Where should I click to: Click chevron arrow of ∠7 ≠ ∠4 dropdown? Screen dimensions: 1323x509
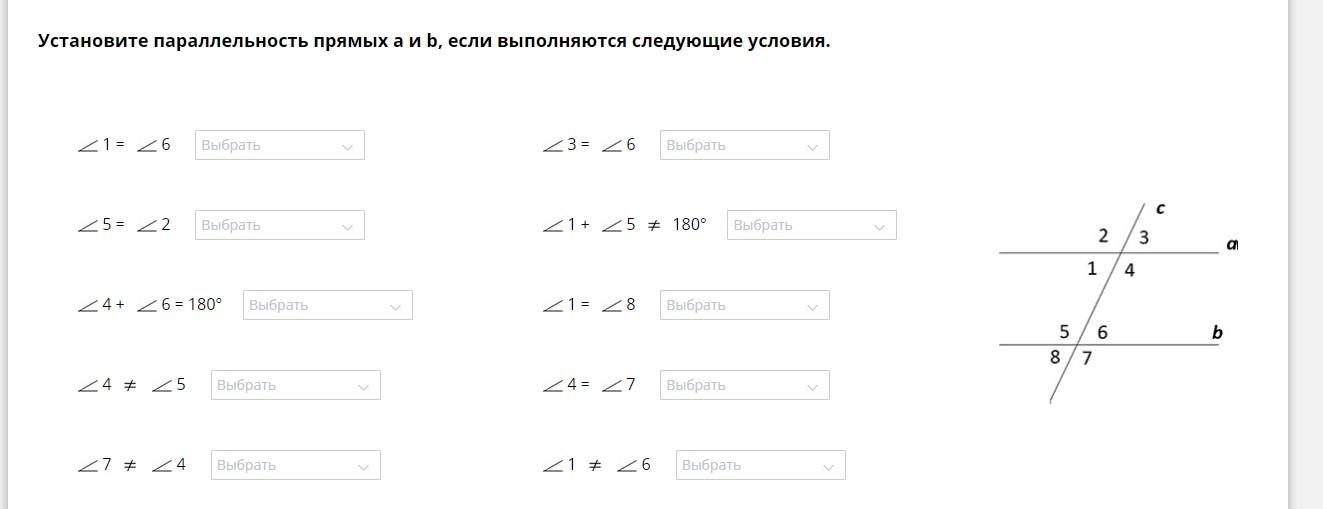click(363, 466)
